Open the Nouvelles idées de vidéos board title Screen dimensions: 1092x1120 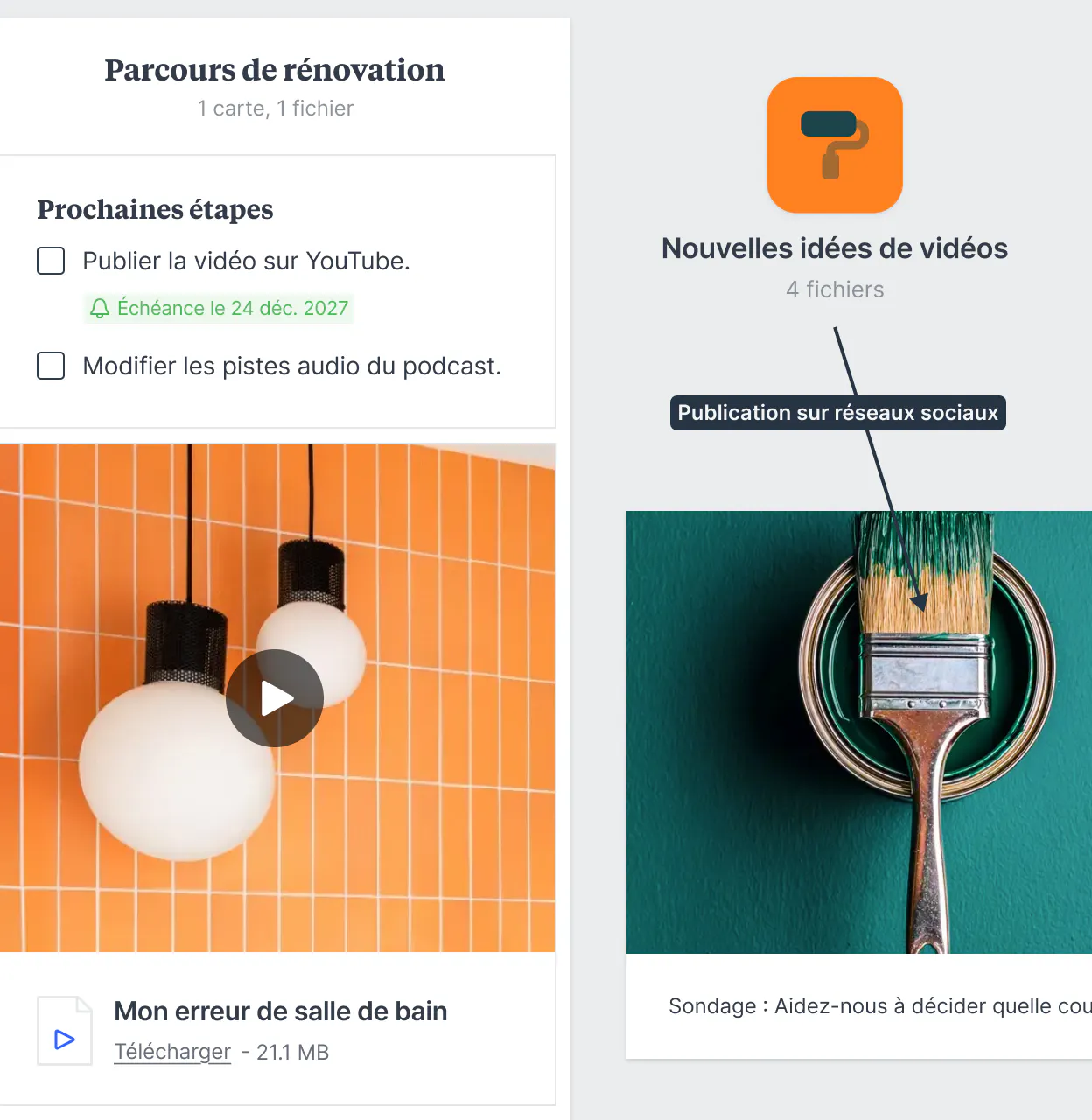[x=835, y=248]
